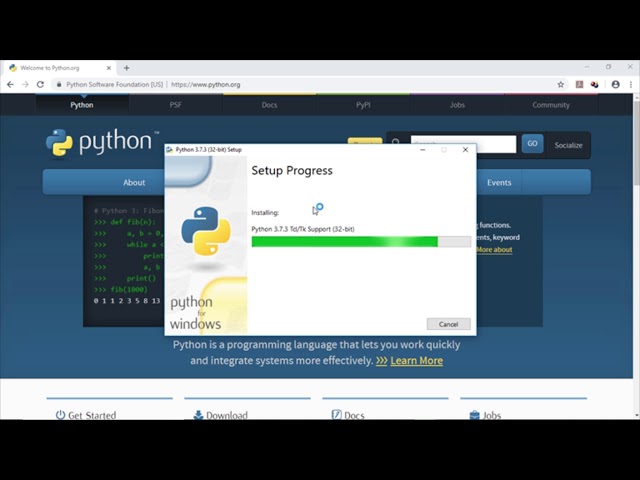This screenshot has height=480, width=640.
Task: Close the Welcome to Python.org tab
Action: 109,68
